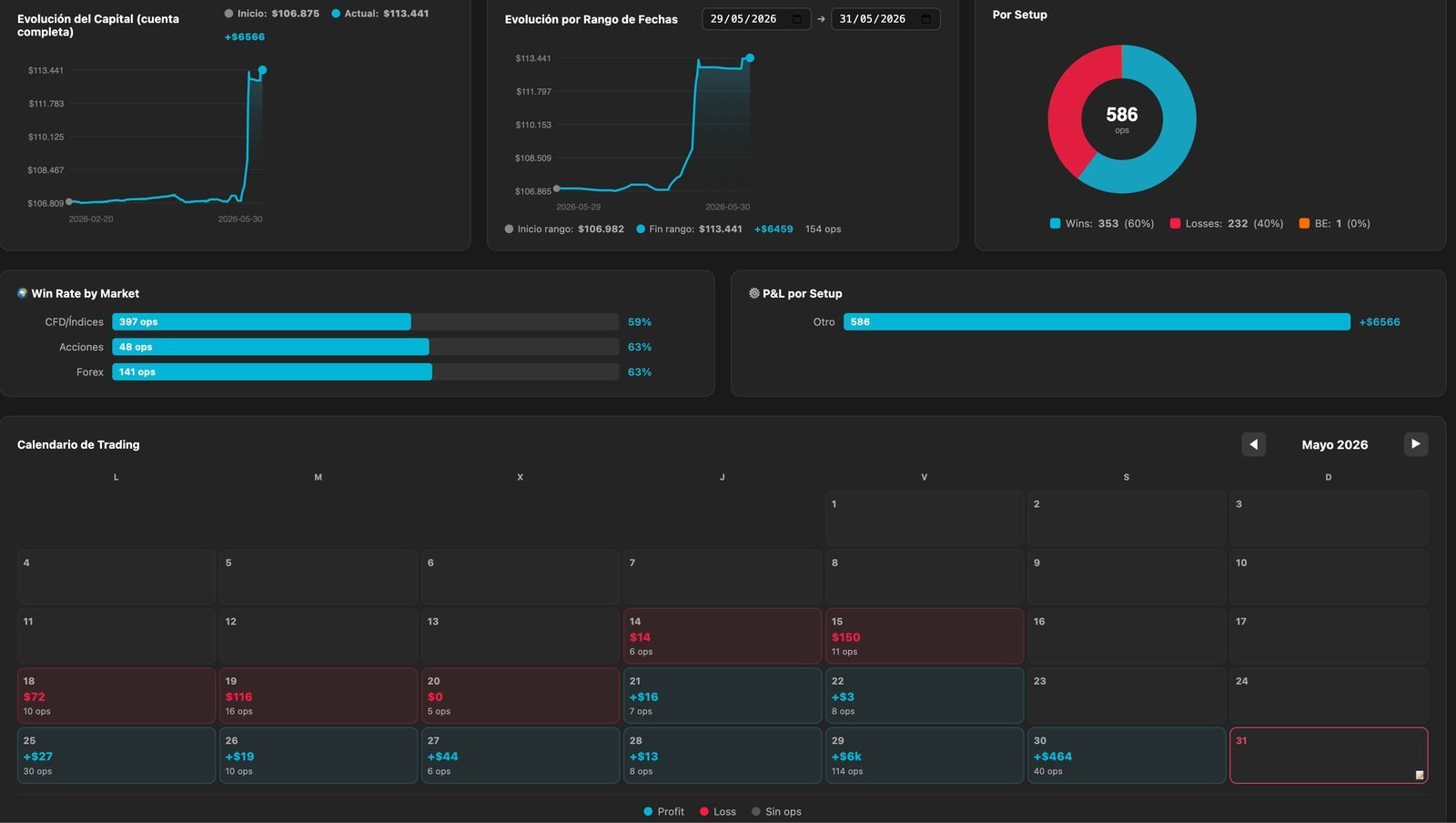Click the globe icon beside Win Rate by Market
This screenshot has width=1456, height=823.
pos(23,293)
